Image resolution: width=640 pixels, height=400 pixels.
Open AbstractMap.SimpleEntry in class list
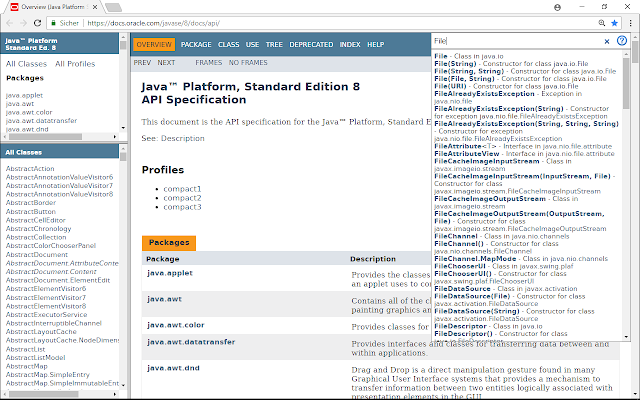click(47, 374)
